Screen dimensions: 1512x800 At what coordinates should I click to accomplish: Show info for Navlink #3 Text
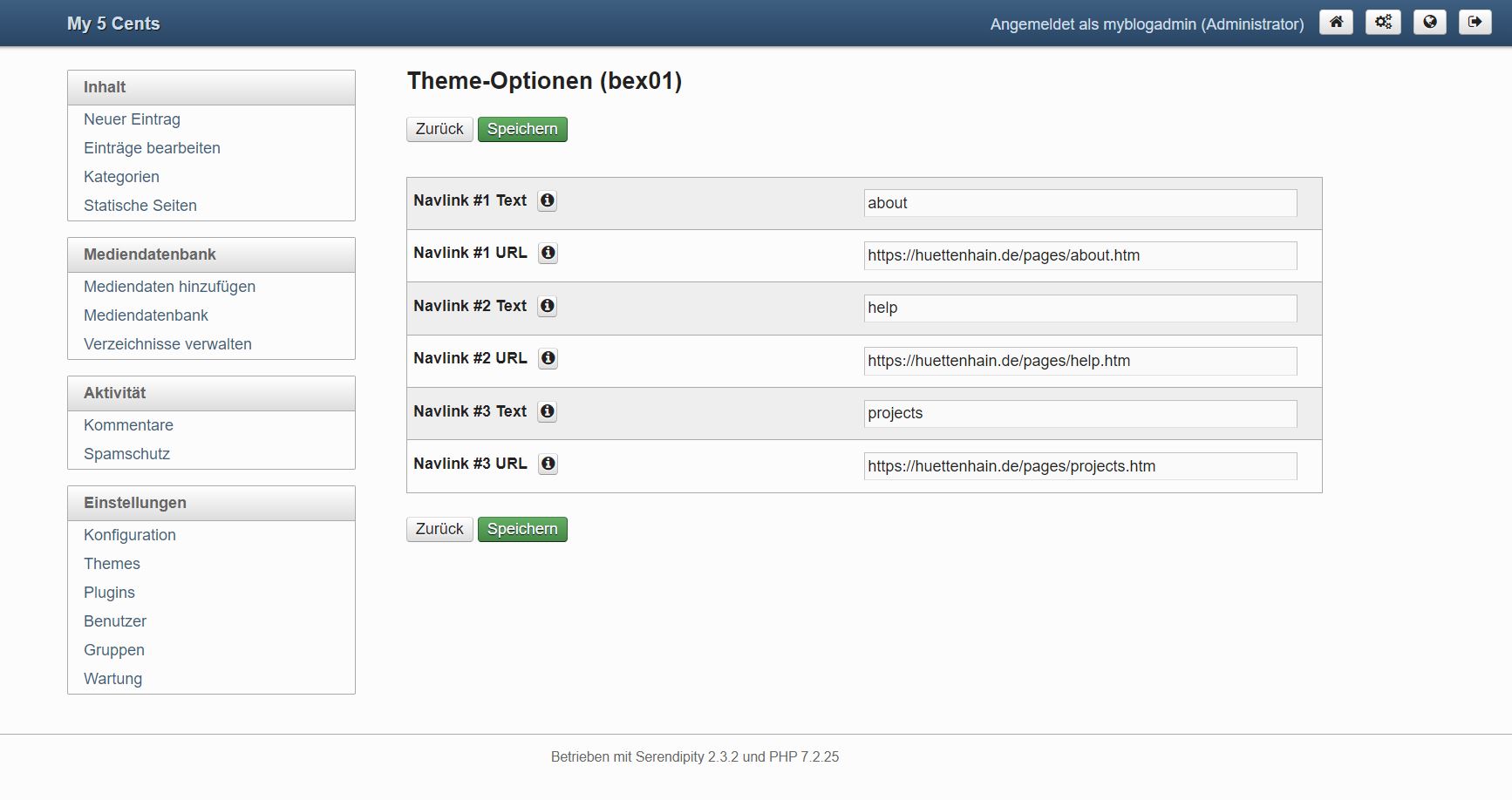547,411
